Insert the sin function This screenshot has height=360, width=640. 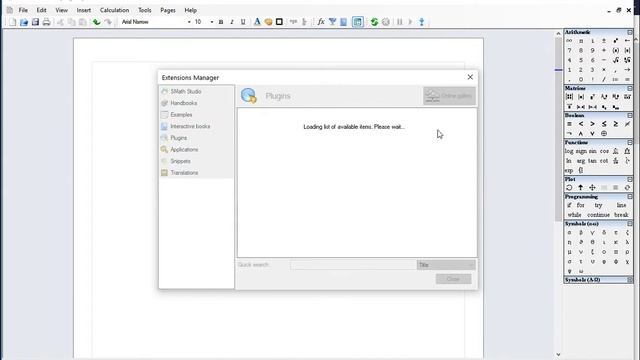coord(593,151)
